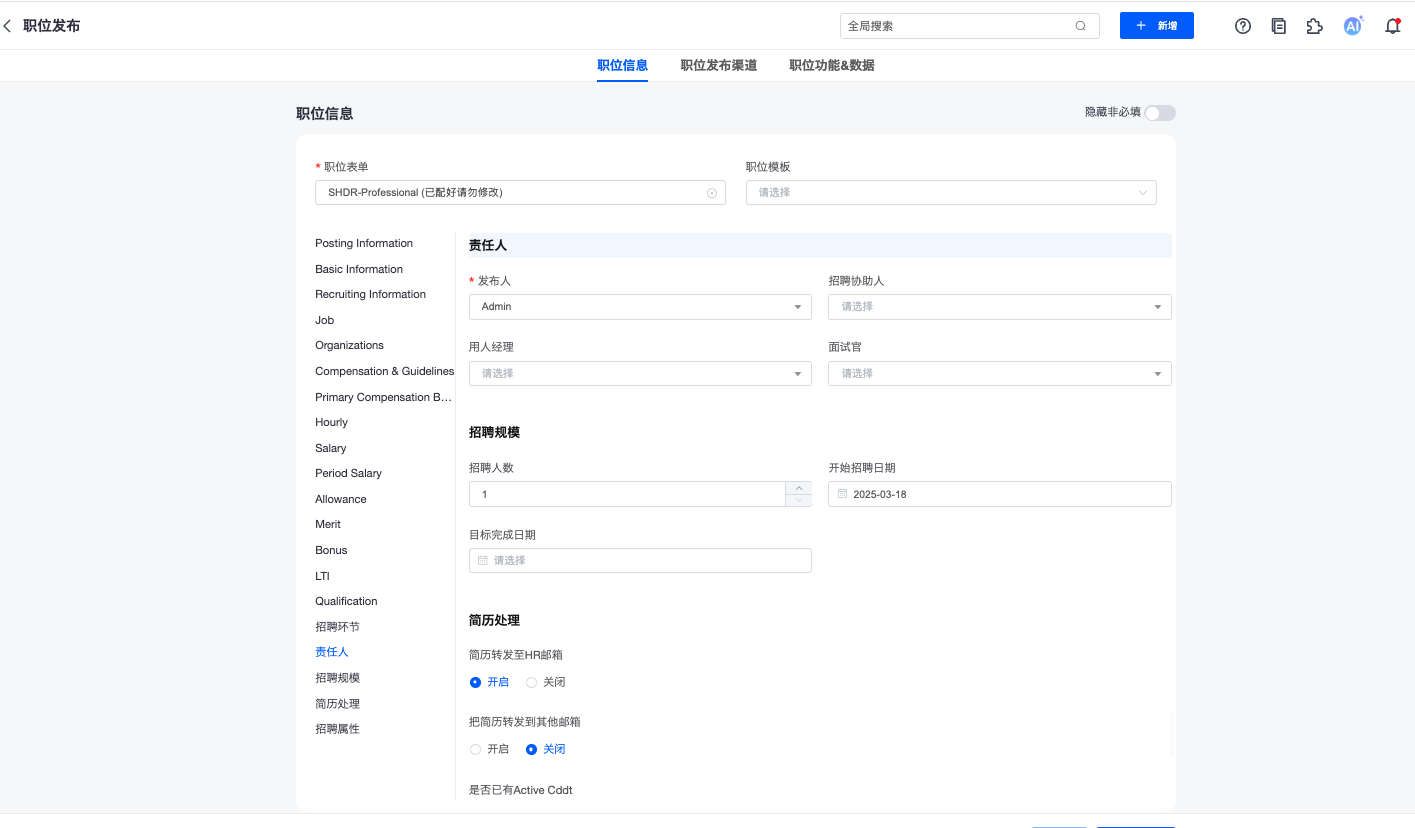Switch to the 职位功能&数据 tab
The image size is (1415, 828).
pos(831,65)
